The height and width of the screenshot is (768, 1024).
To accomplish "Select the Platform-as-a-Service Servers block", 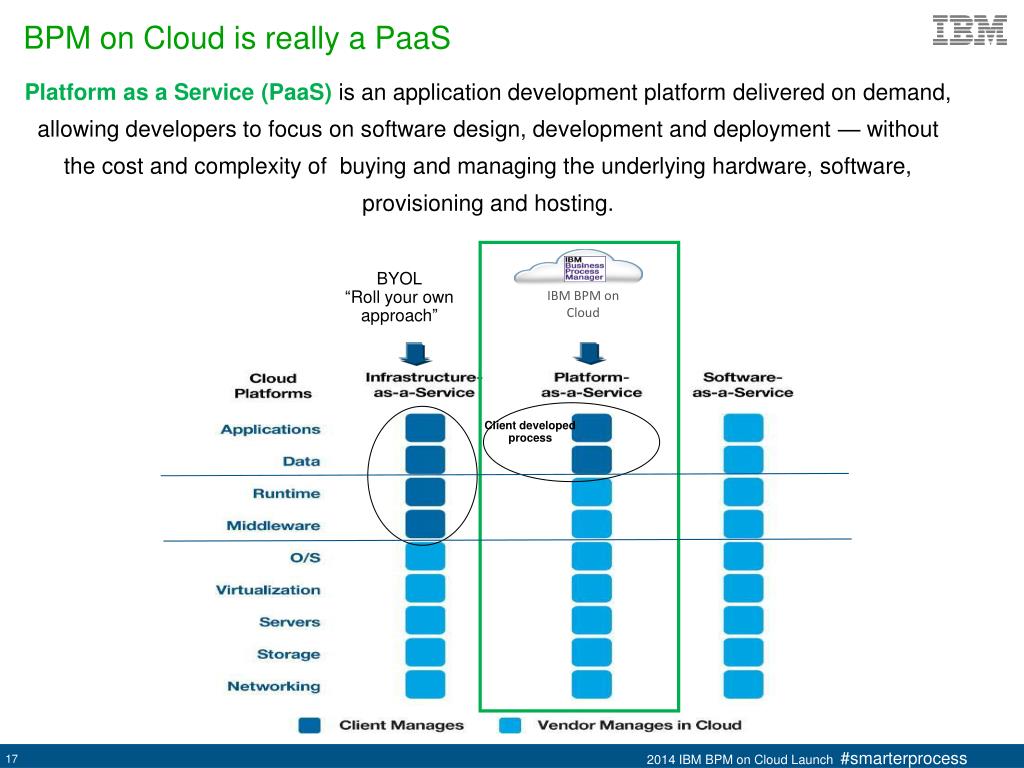I will tap(592, 620).
